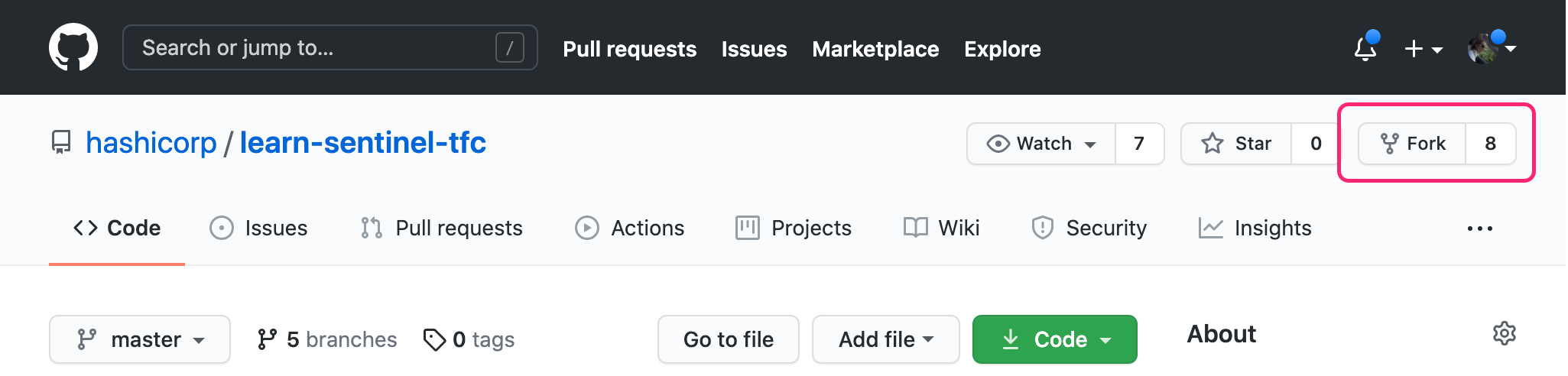Open the Explore page
Screen dimensions: 1568x376
(x=1002, y=49)
